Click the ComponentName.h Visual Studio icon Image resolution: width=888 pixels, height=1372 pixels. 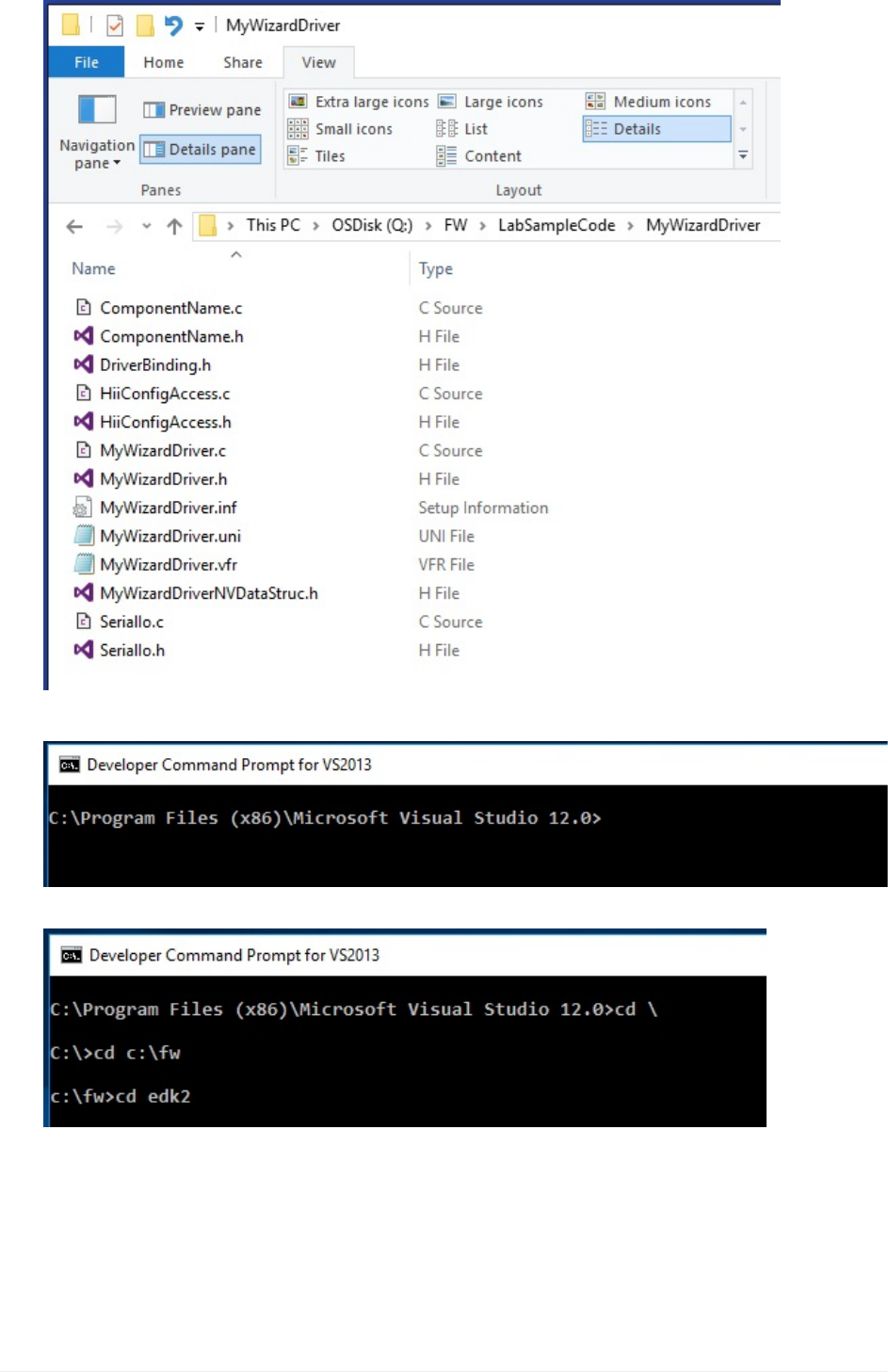84,336
